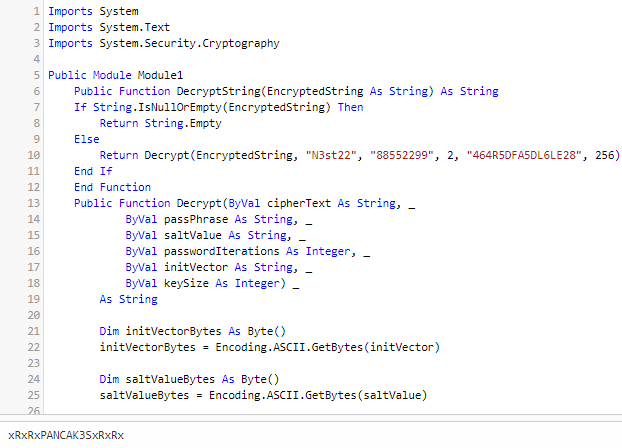Click the keySize parameter on line 18

(186, 283)
